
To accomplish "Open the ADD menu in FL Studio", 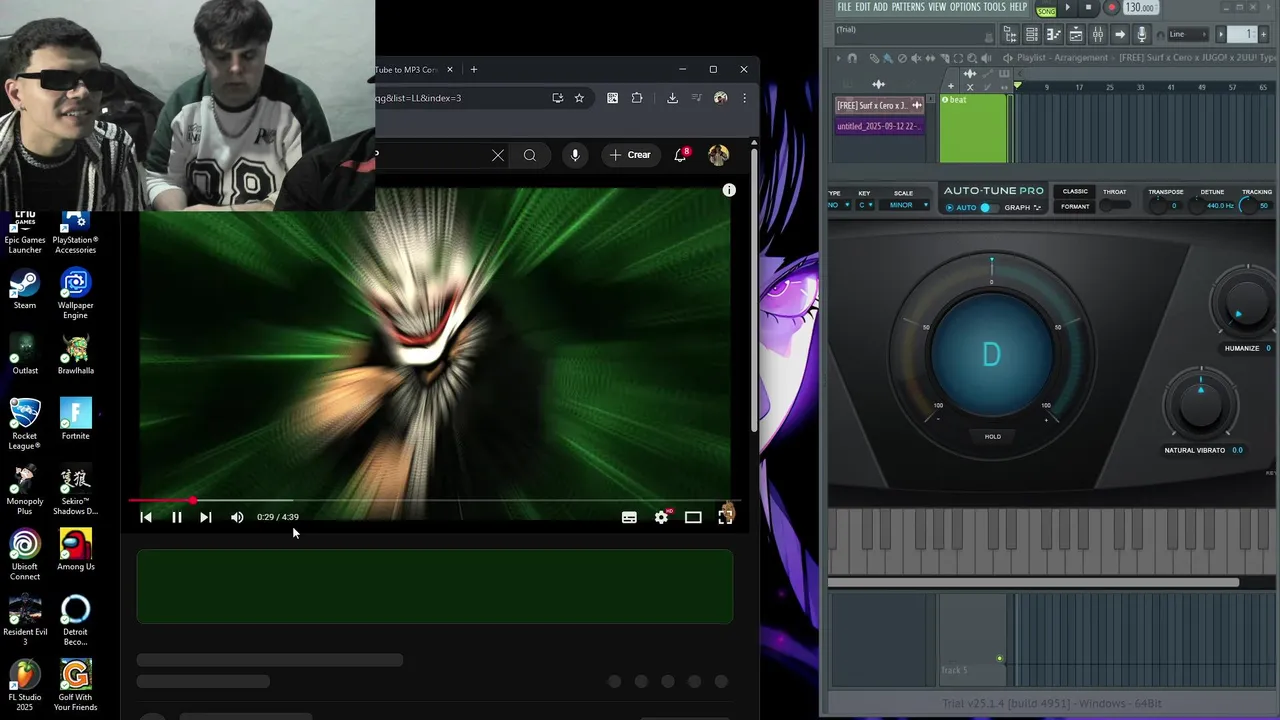I will pos(880,7).
